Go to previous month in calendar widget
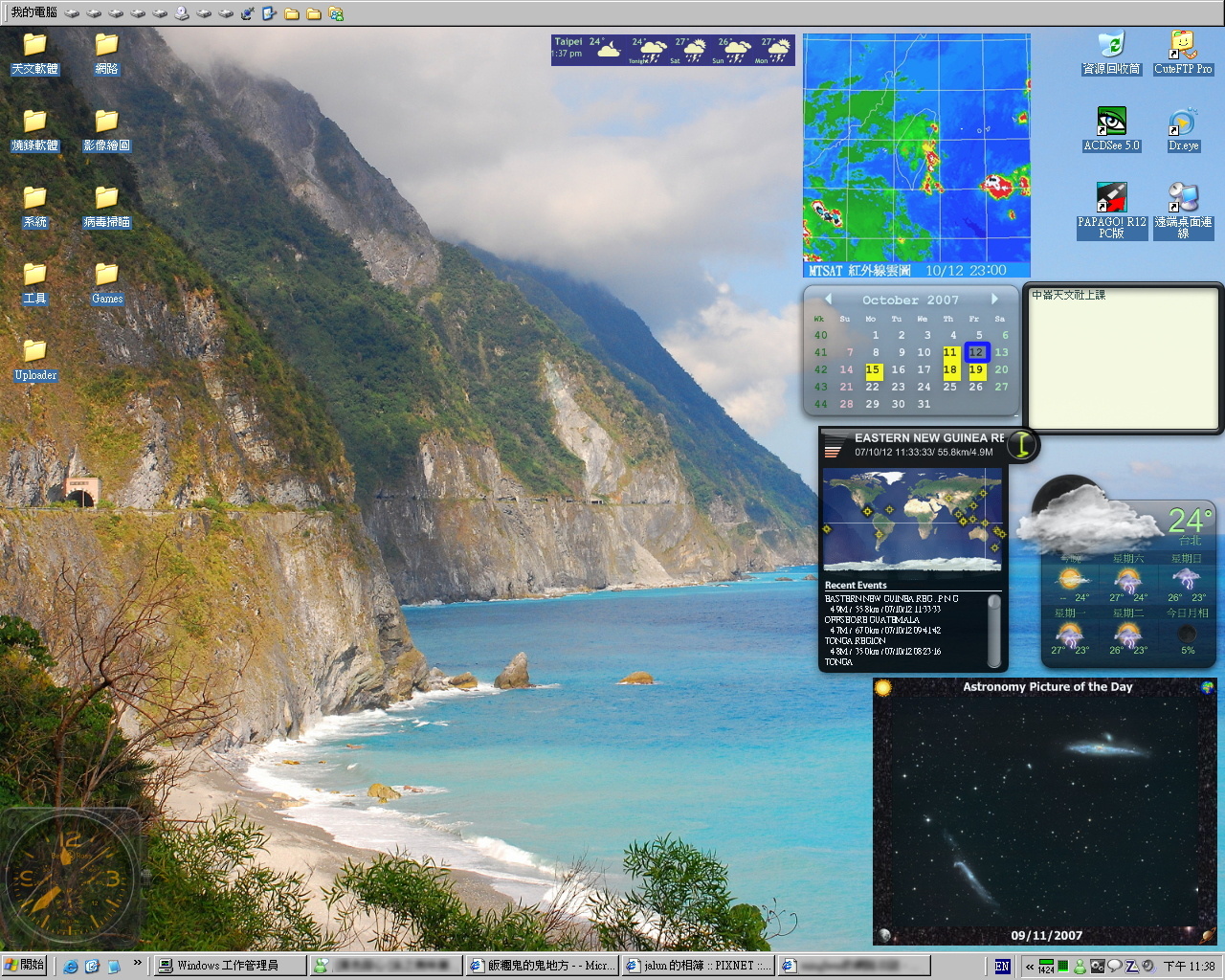This screenshot has width=1225, height=980. click(x=828, y=299)
